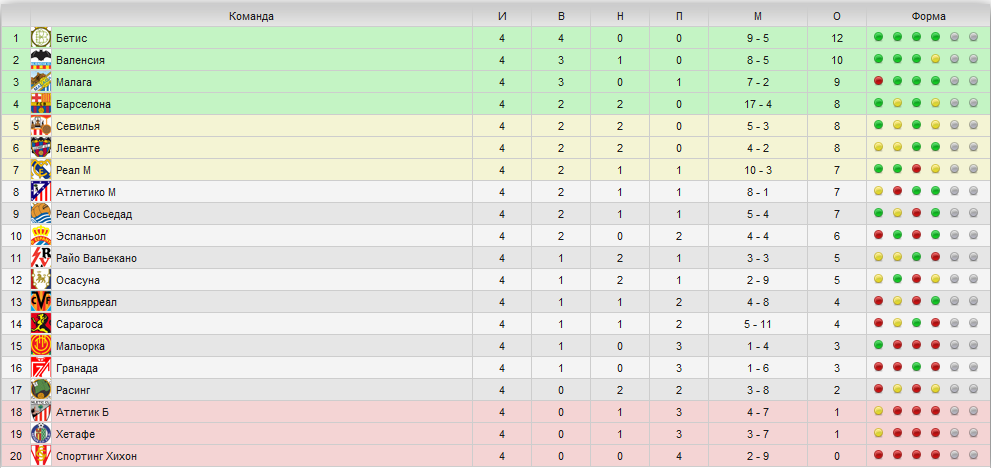The width and height of the screenshot is (991, 468).
Task: Sort by the Команда column header
Action: pos(252,16)
